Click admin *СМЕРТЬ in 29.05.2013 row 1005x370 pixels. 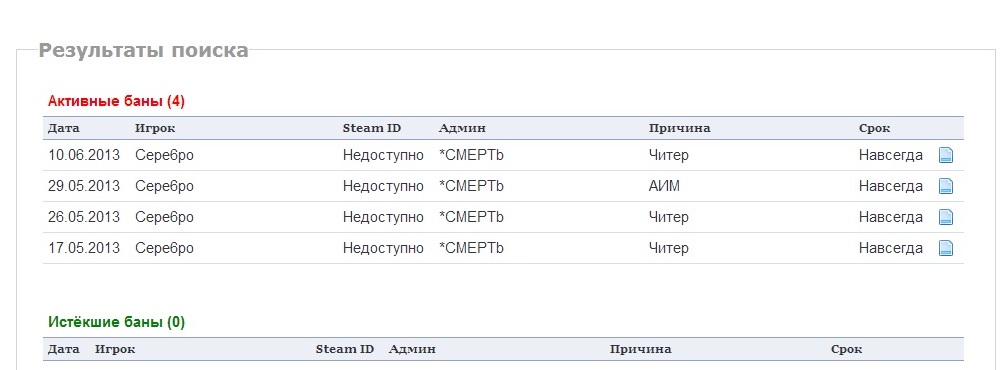click(x=471, y=186)
